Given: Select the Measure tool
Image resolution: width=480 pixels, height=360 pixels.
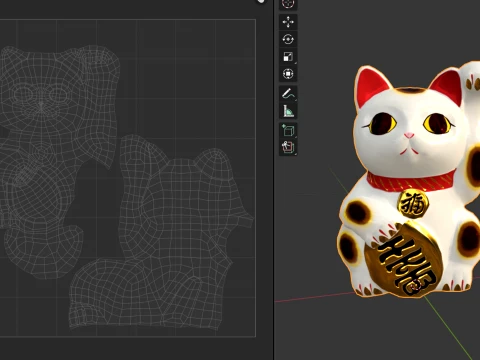Looking at the screenshot, I should [x=288, y=111].
